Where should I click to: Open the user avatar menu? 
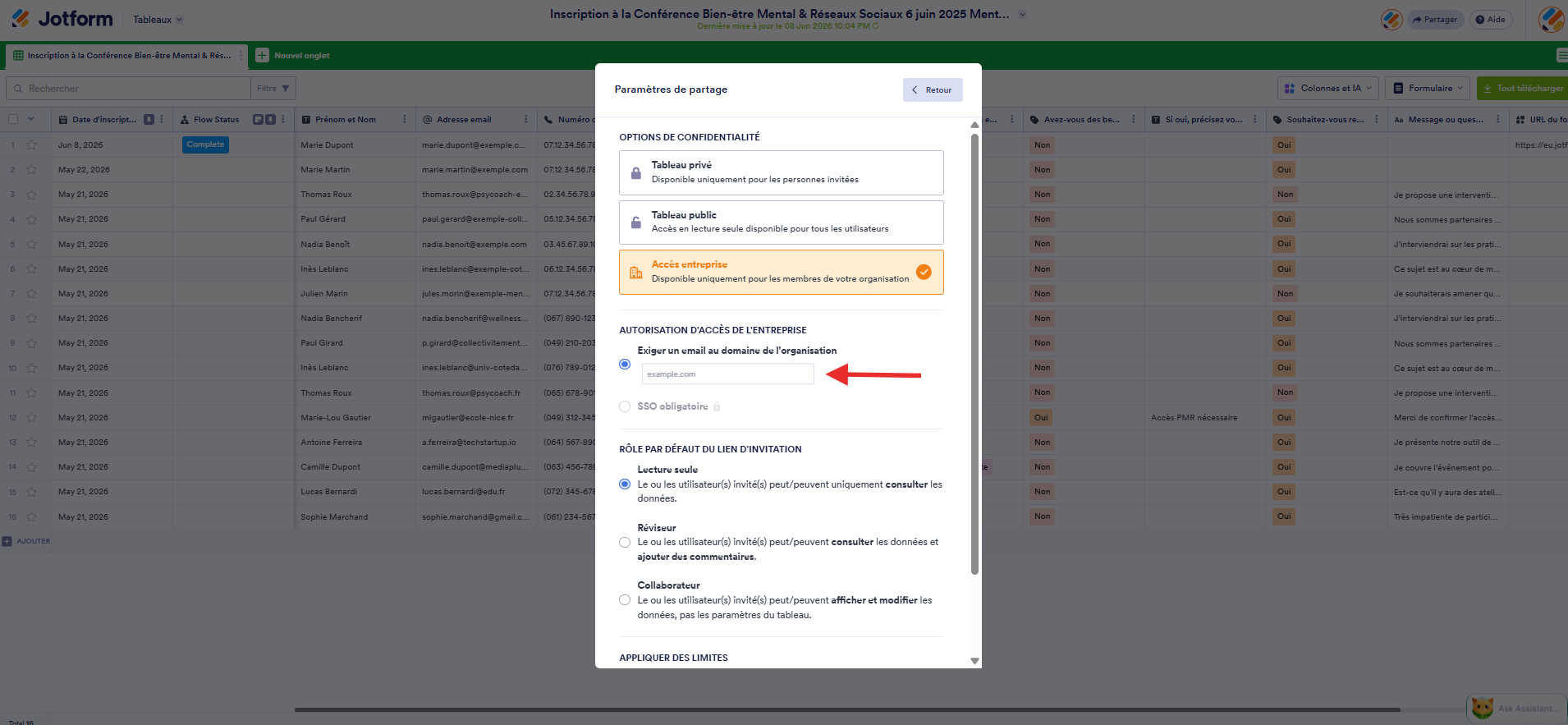1551,19
